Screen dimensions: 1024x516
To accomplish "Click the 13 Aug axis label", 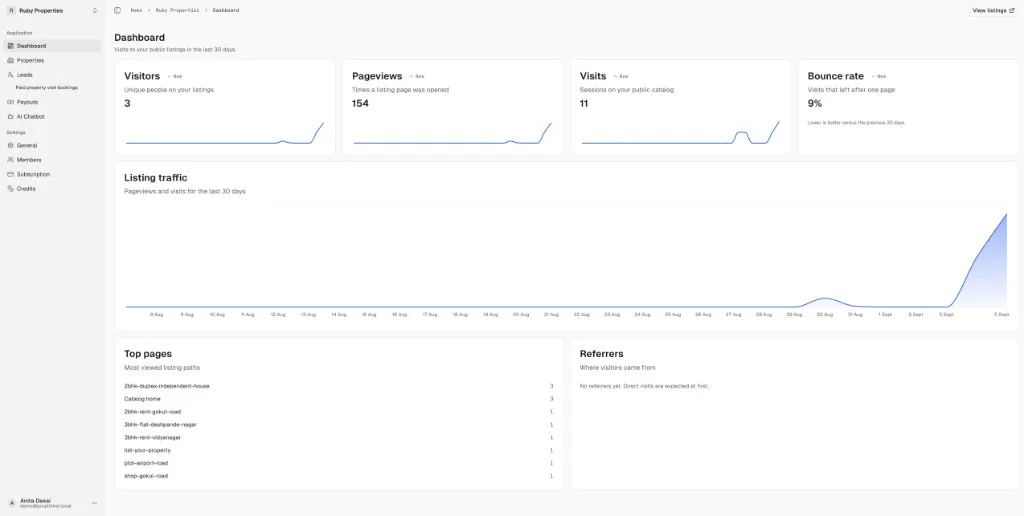I will (x=308, y=314).
